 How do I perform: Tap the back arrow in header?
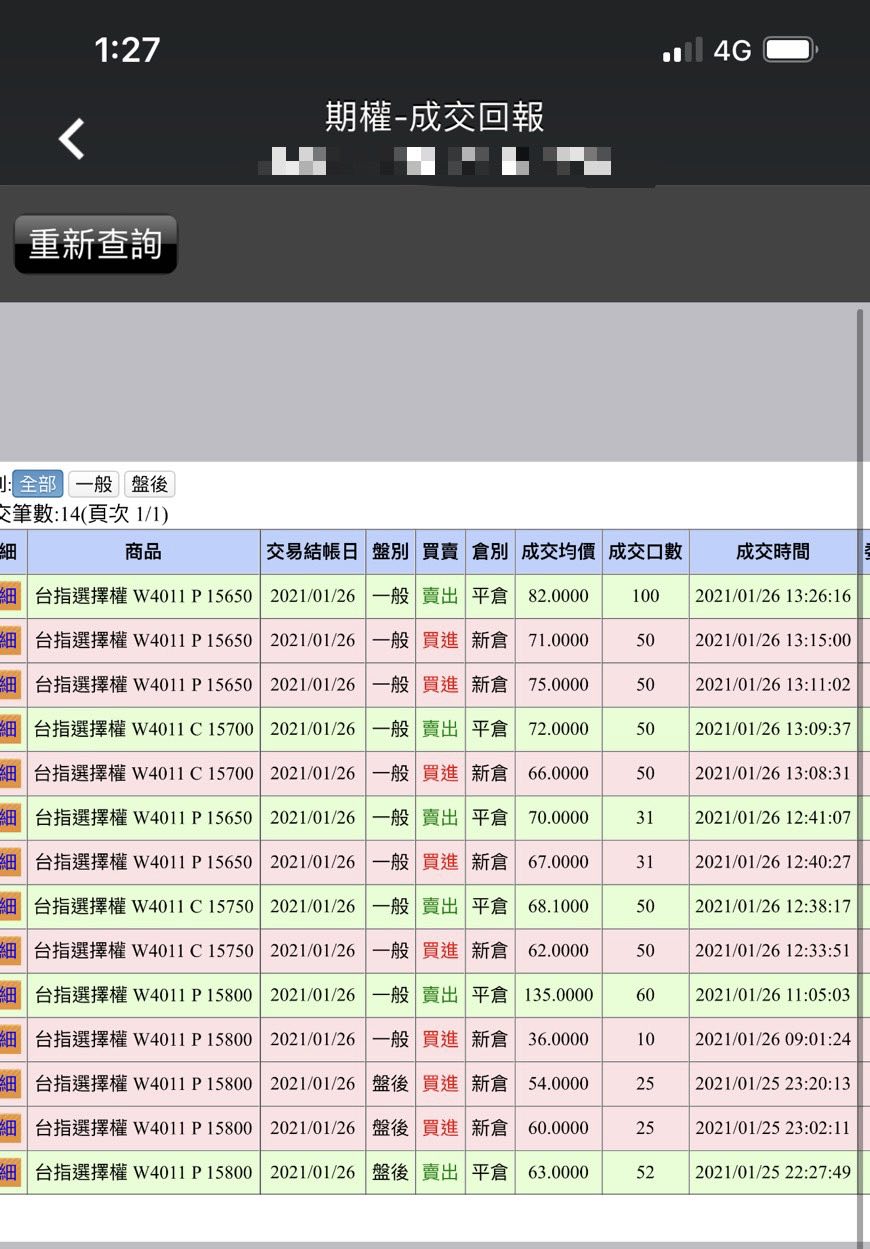72,139
